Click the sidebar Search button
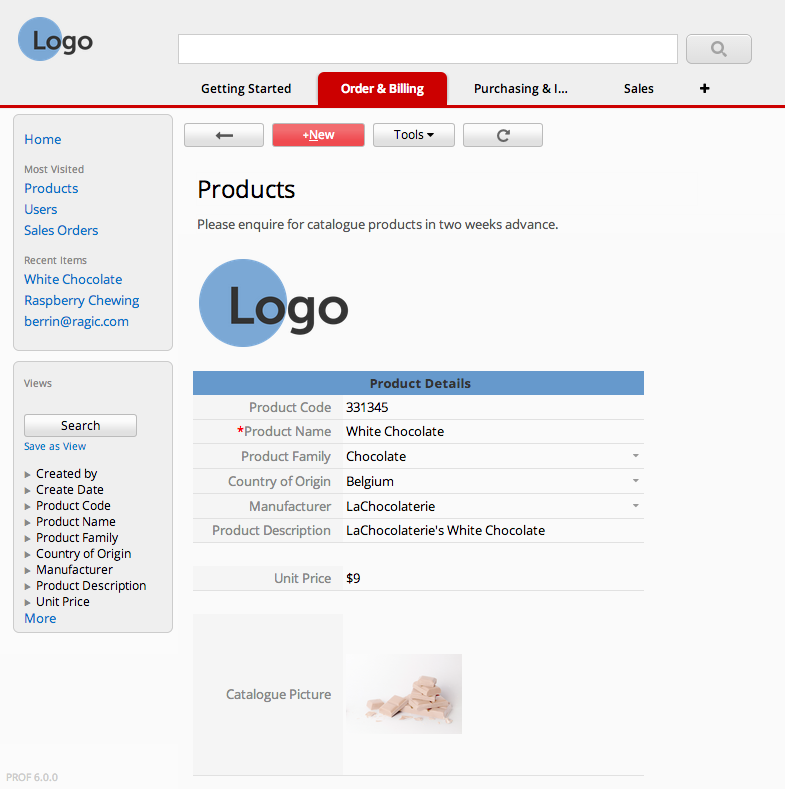 pos(81,426)
